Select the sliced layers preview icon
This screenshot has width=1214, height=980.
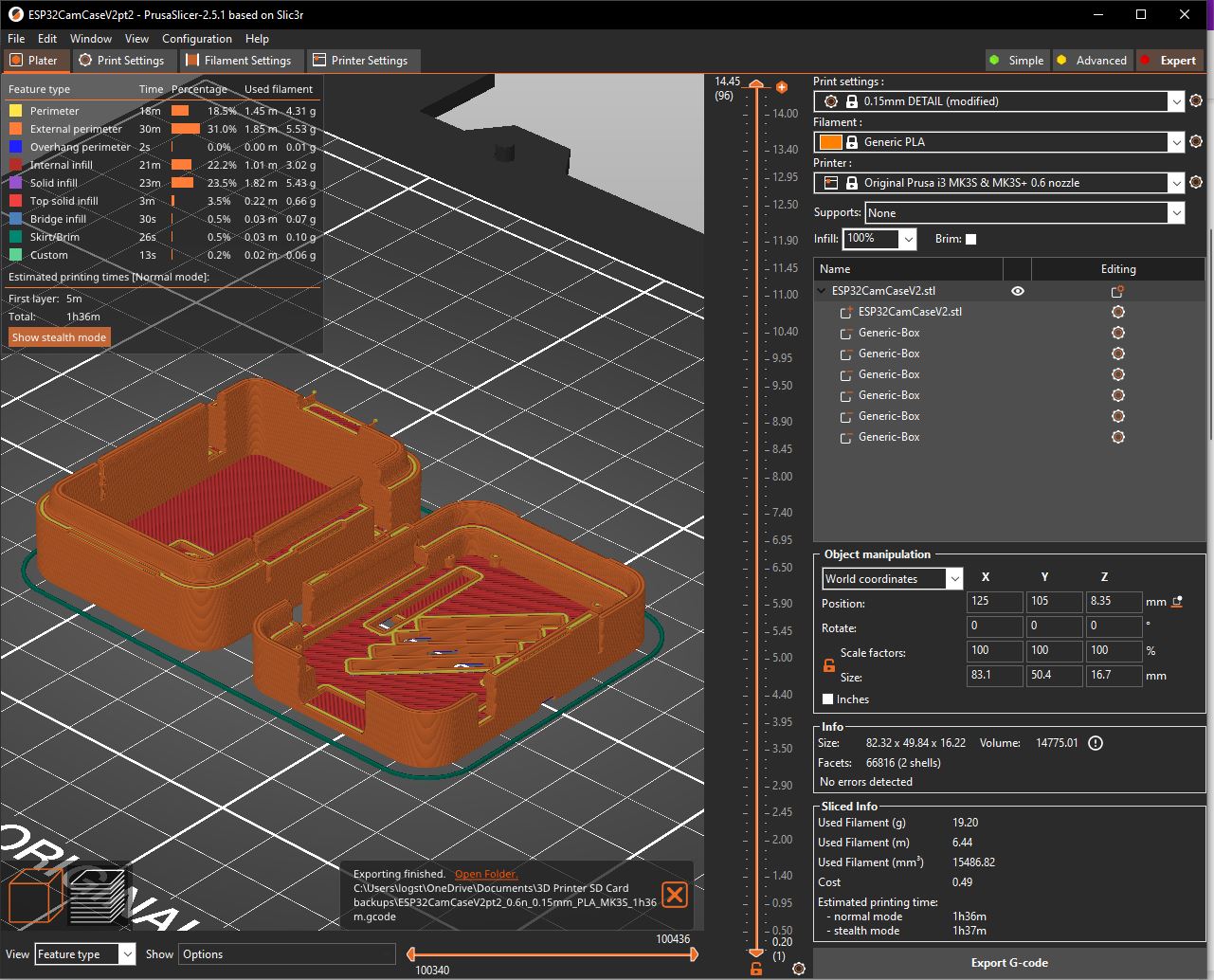click(x=99, y=896)
